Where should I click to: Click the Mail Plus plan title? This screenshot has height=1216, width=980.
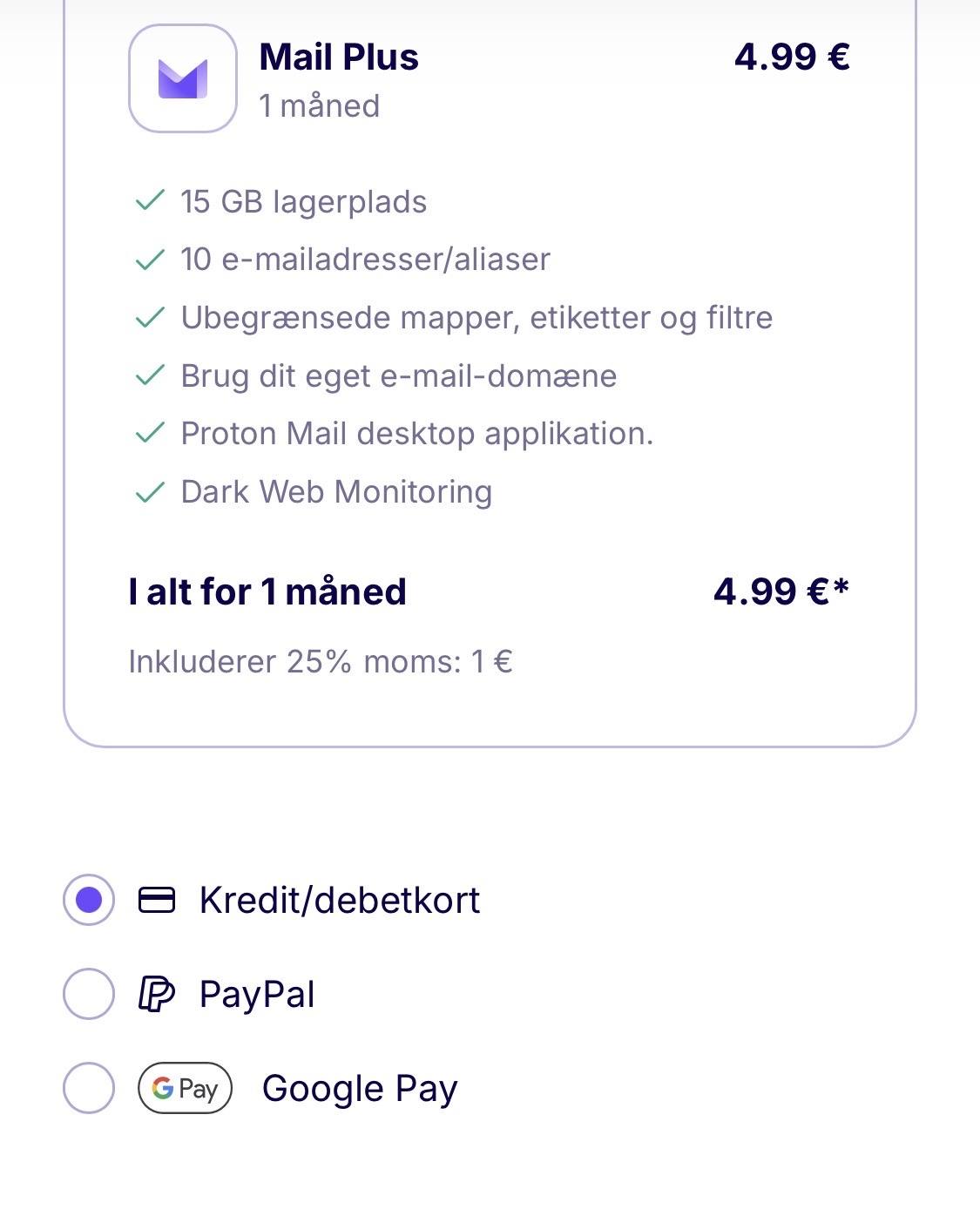click(339, 57)
